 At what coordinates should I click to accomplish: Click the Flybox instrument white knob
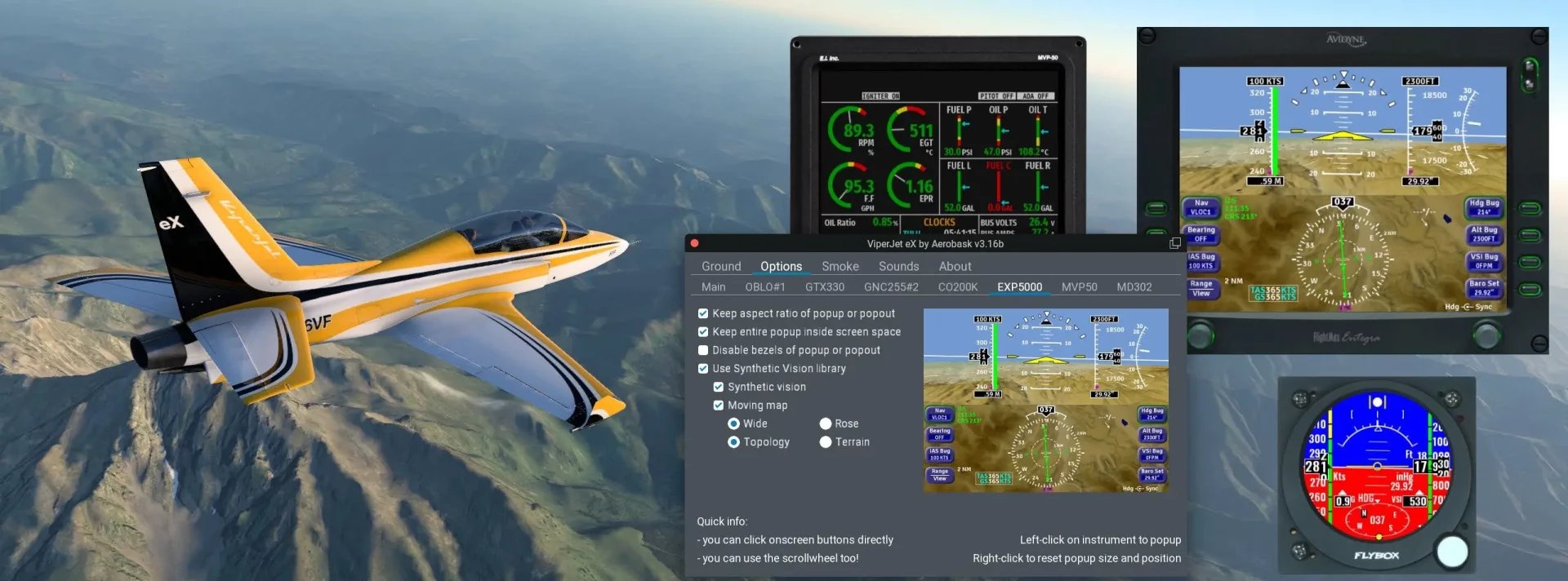coord(1451,551)
